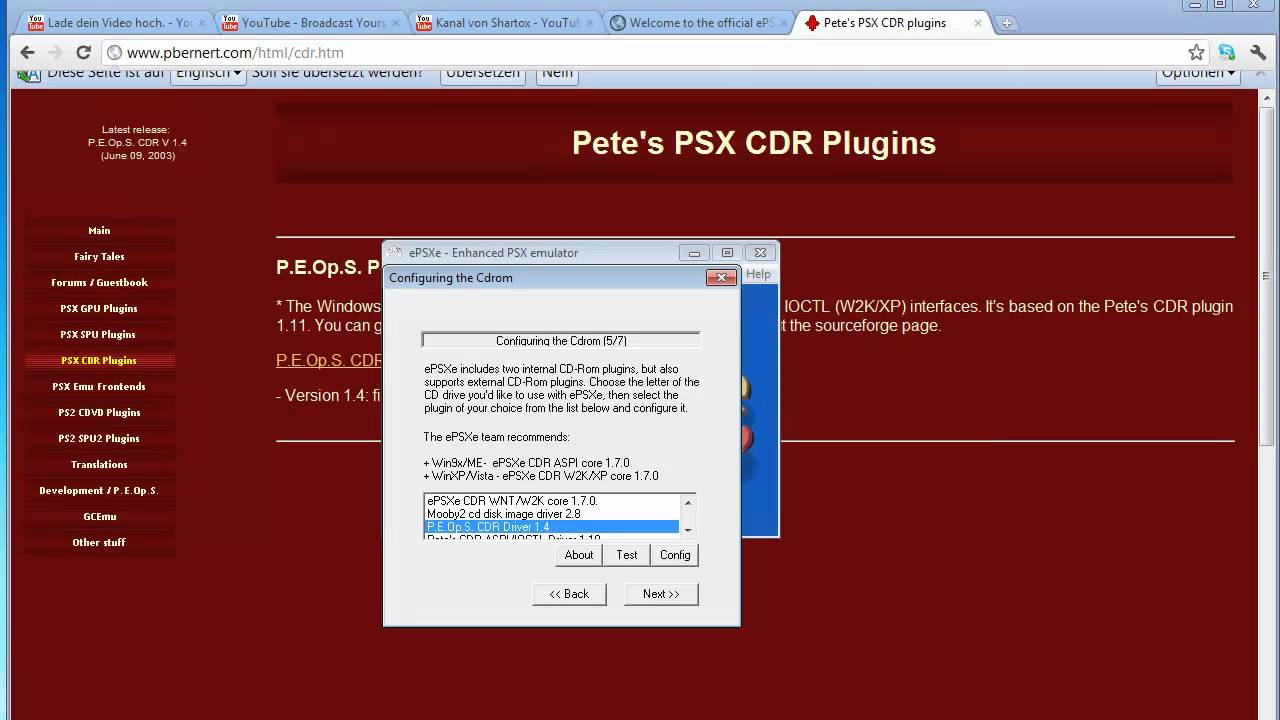The image size is (1280, 720).
Task: Open 'Forums / Guestbook' sidebar link
Action: pos(99,283)
